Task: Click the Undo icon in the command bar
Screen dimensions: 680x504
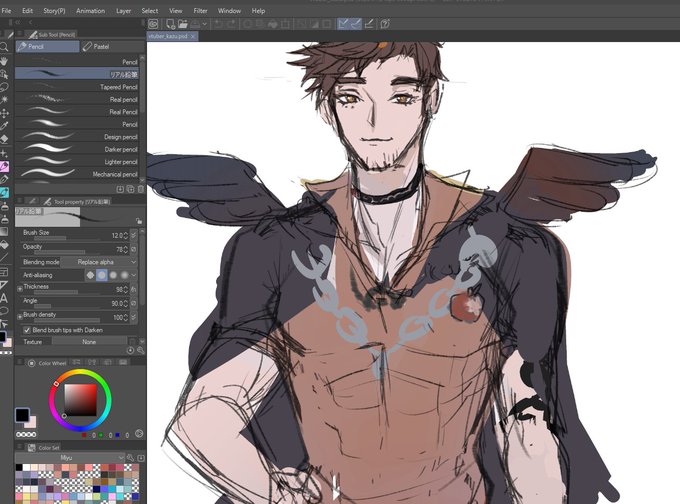Action: pyautogui.click(x=219, y=24)
